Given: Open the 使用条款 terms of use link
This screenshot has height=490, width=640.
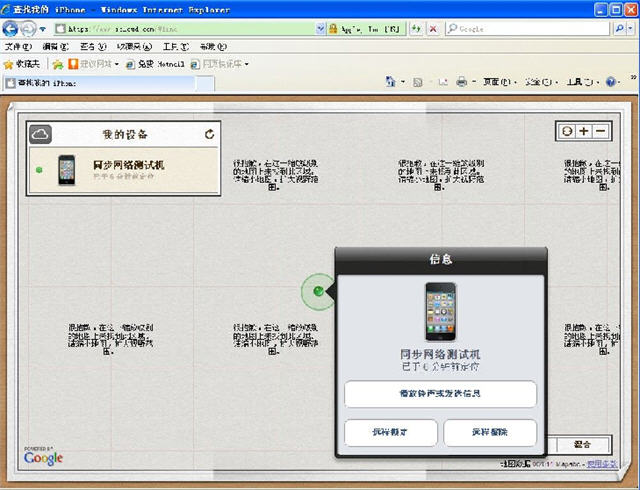Looking at the screenshot, I should [x=601, y=464].
